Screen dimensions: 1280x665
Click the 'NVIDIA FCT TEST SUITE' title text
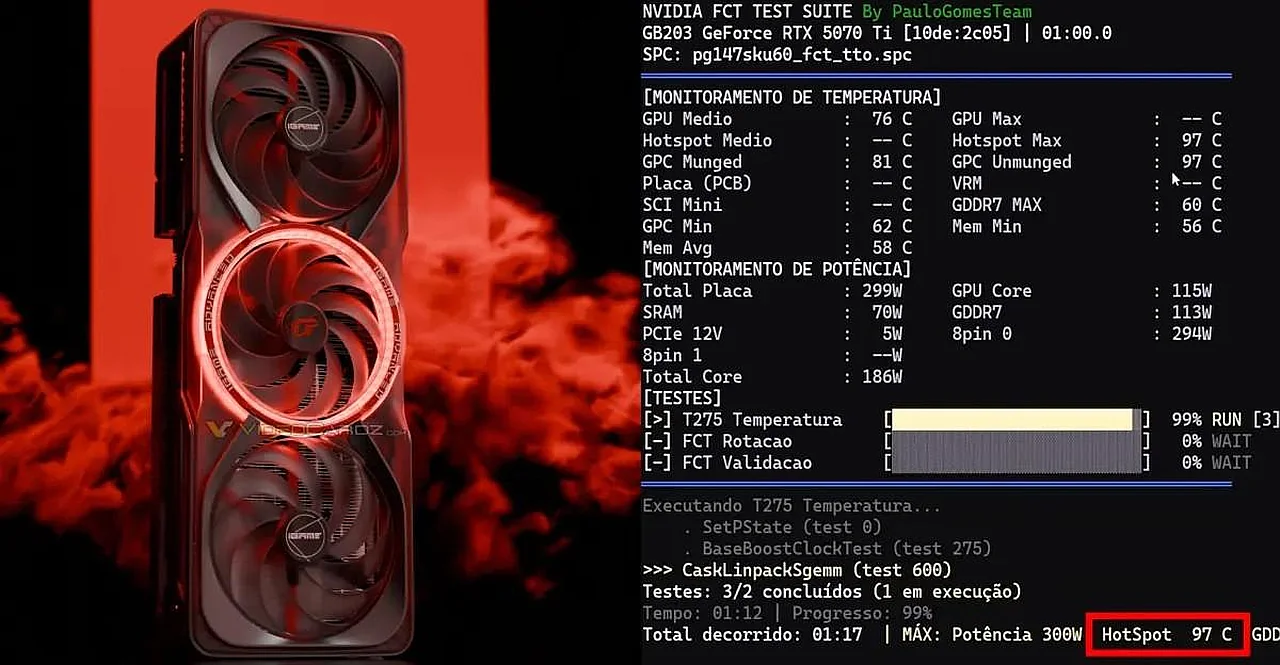747,12
